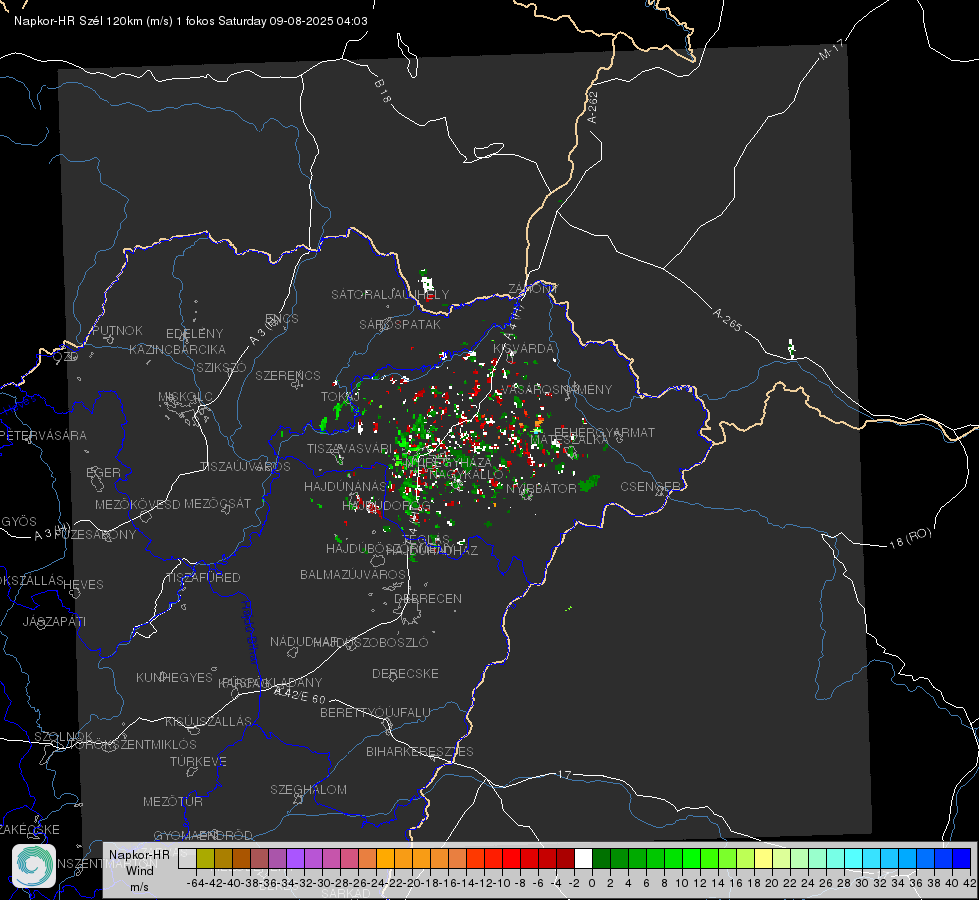
Task: Select the EGER city label
Action: point(103,472)
